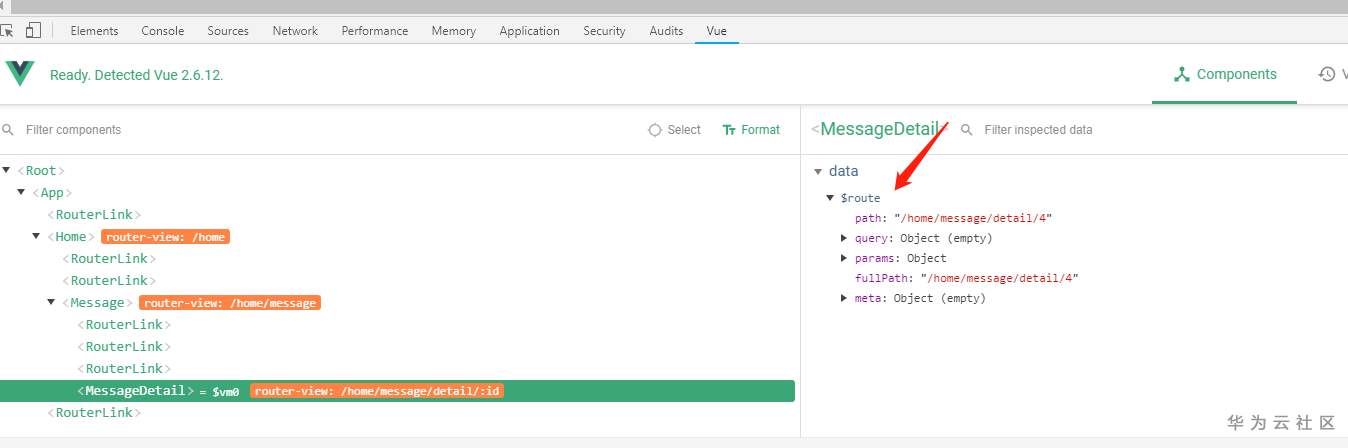Expand the params Object entry
Screen dimensions: 1348x448
pos(845,258)
